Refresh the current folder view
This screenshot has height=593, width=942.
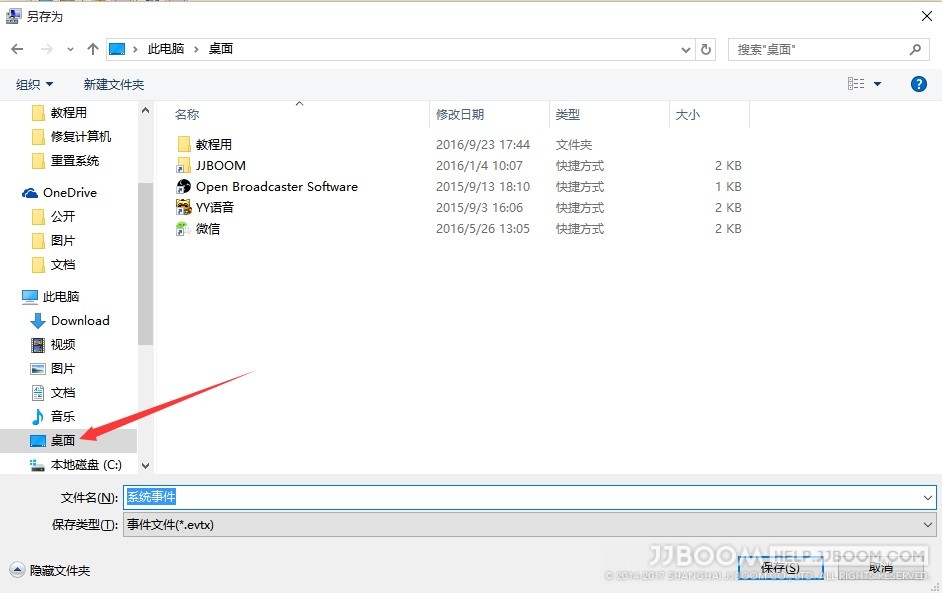(x=706, y=49)
